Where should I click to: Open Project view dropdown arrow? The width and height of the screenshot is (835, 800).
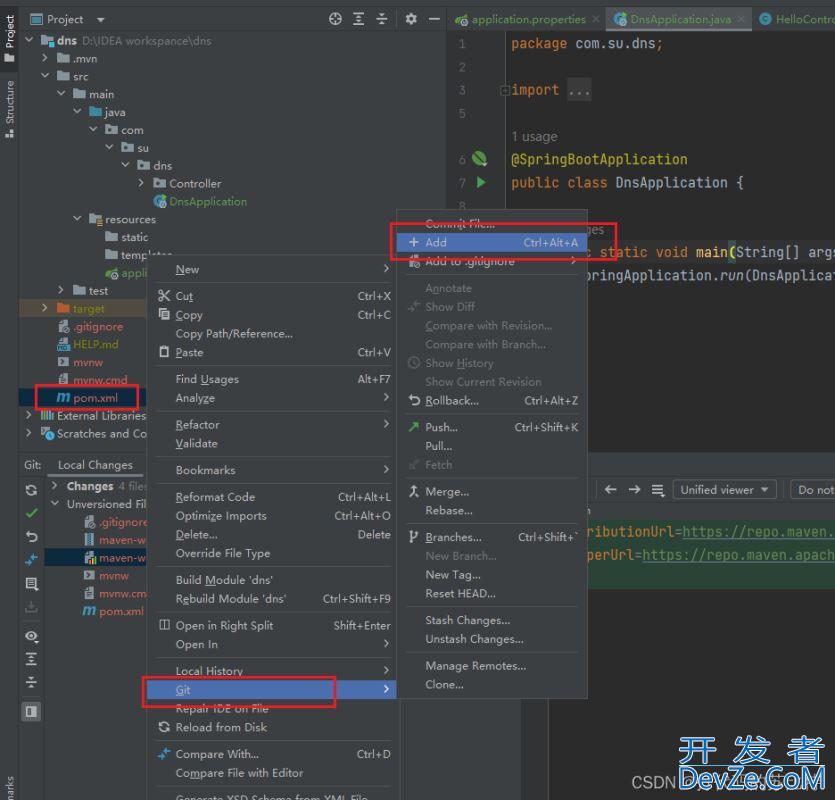coord(101,20)
